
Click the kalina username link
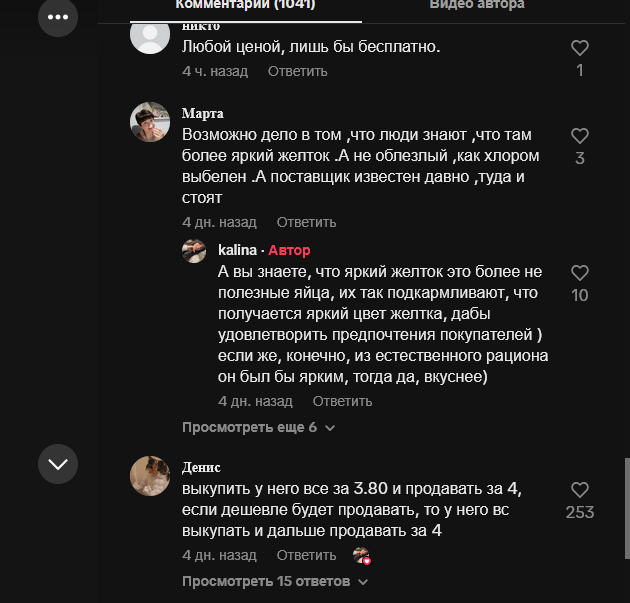coord(238,250)
